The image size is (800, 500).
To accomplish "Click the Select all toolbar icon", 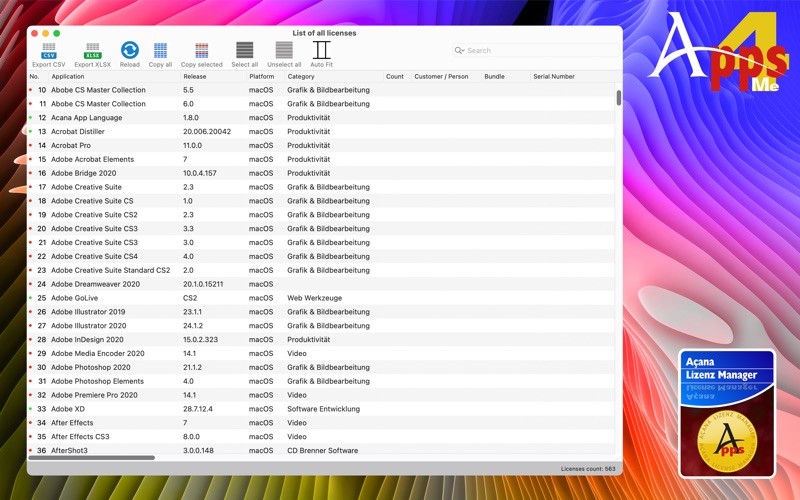I will pyautogui.click(x=244, y=51).
